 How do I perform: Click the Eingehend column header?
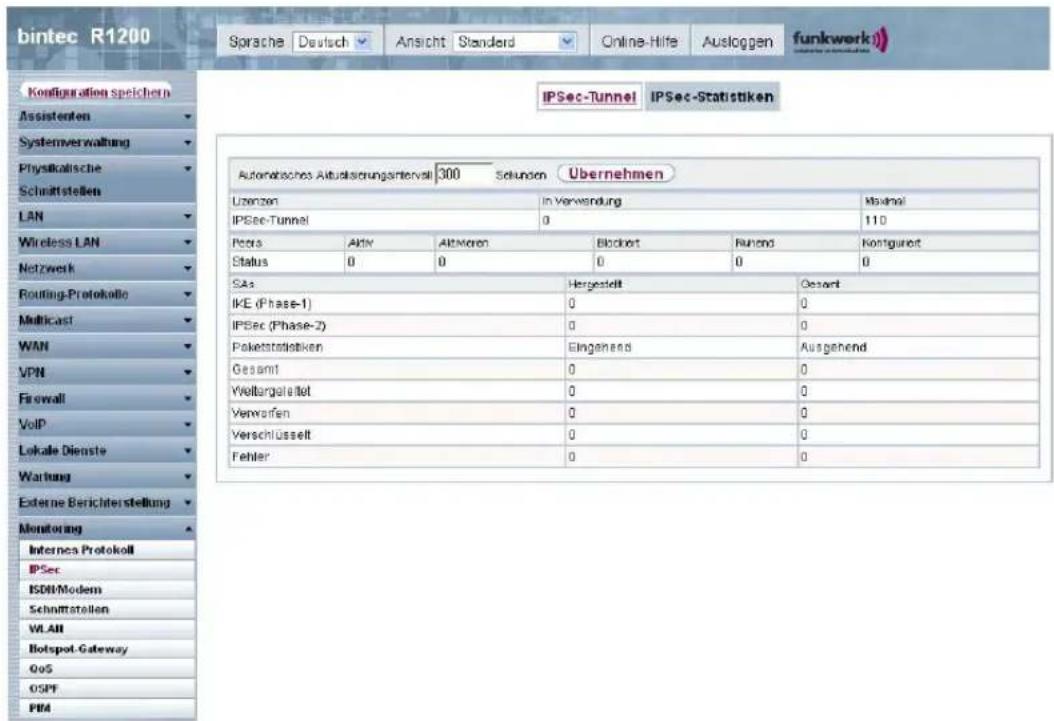[x=600, y=347]
